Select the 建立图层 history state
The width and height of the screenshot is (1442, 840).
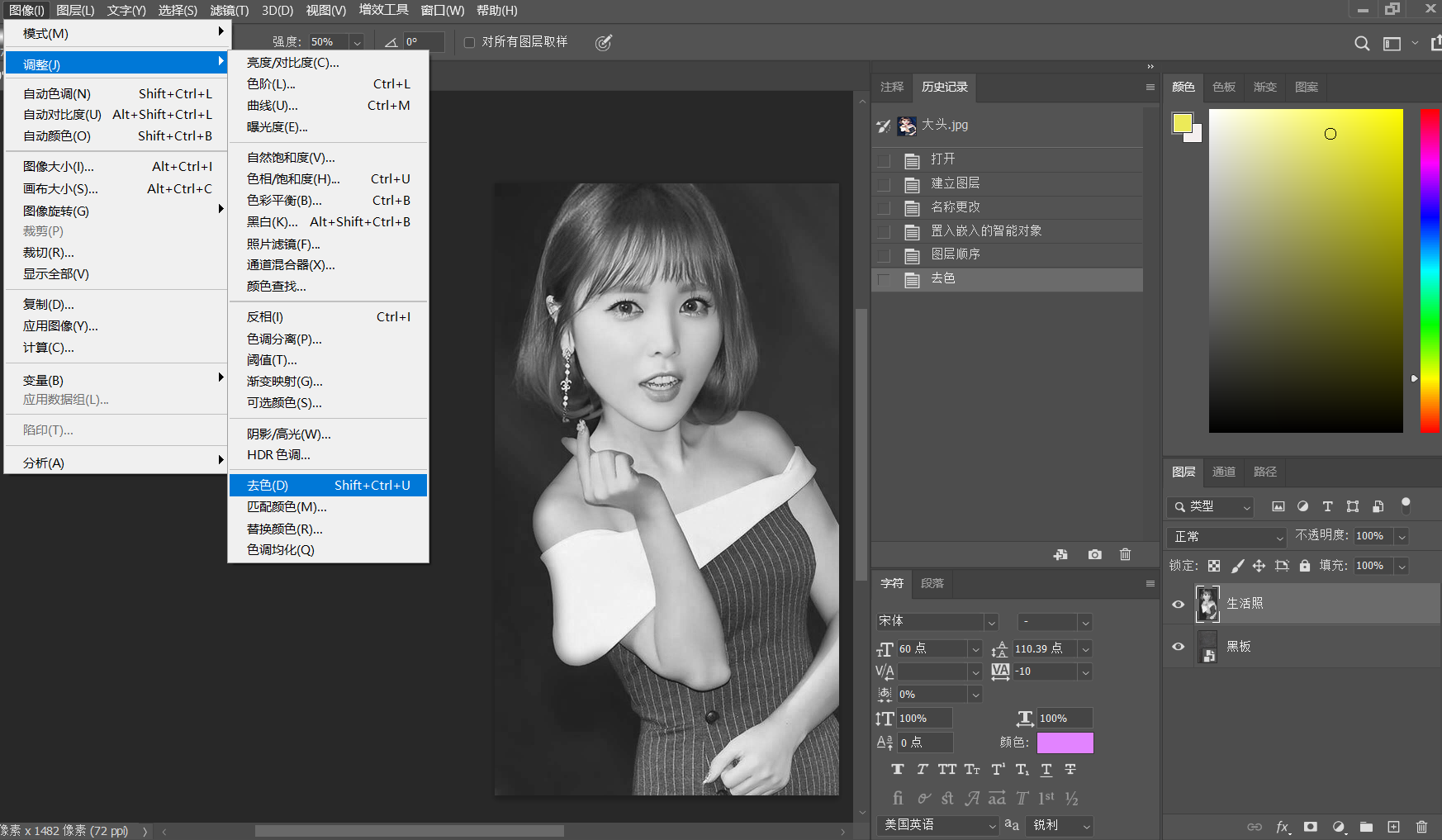(x=956, y=183)
